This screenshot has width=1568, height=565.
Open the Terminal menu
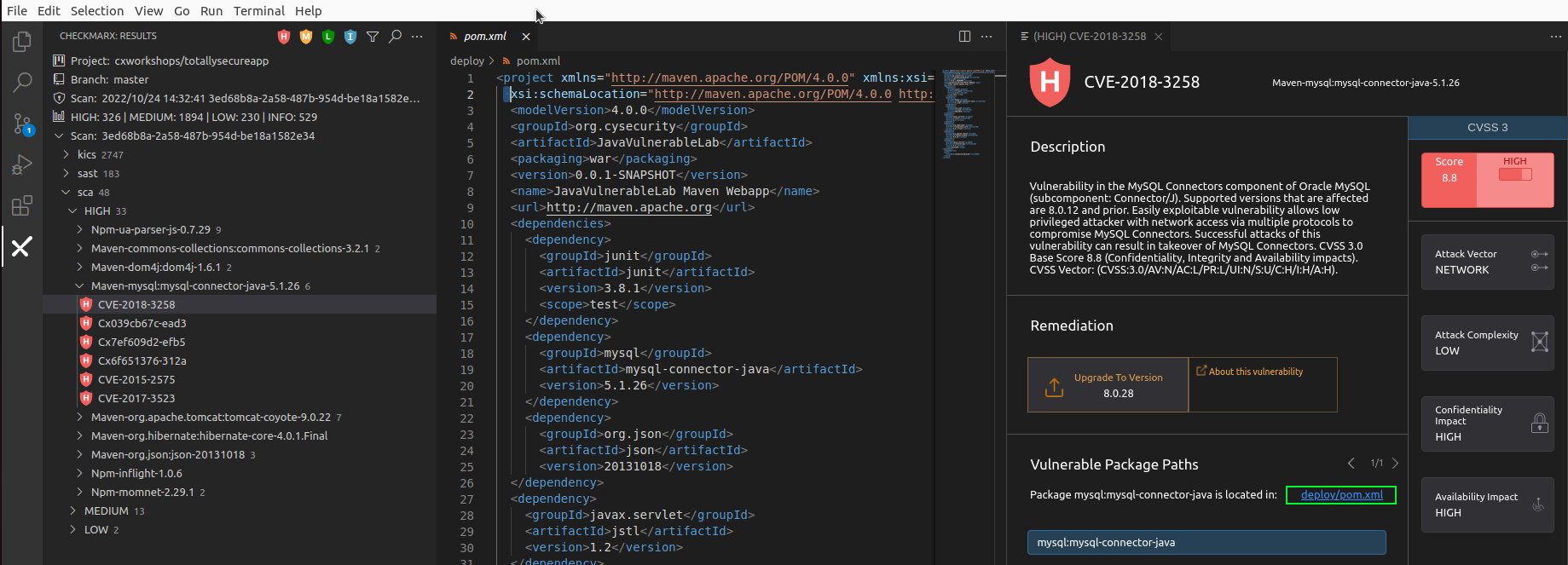(x=259, y=10)
